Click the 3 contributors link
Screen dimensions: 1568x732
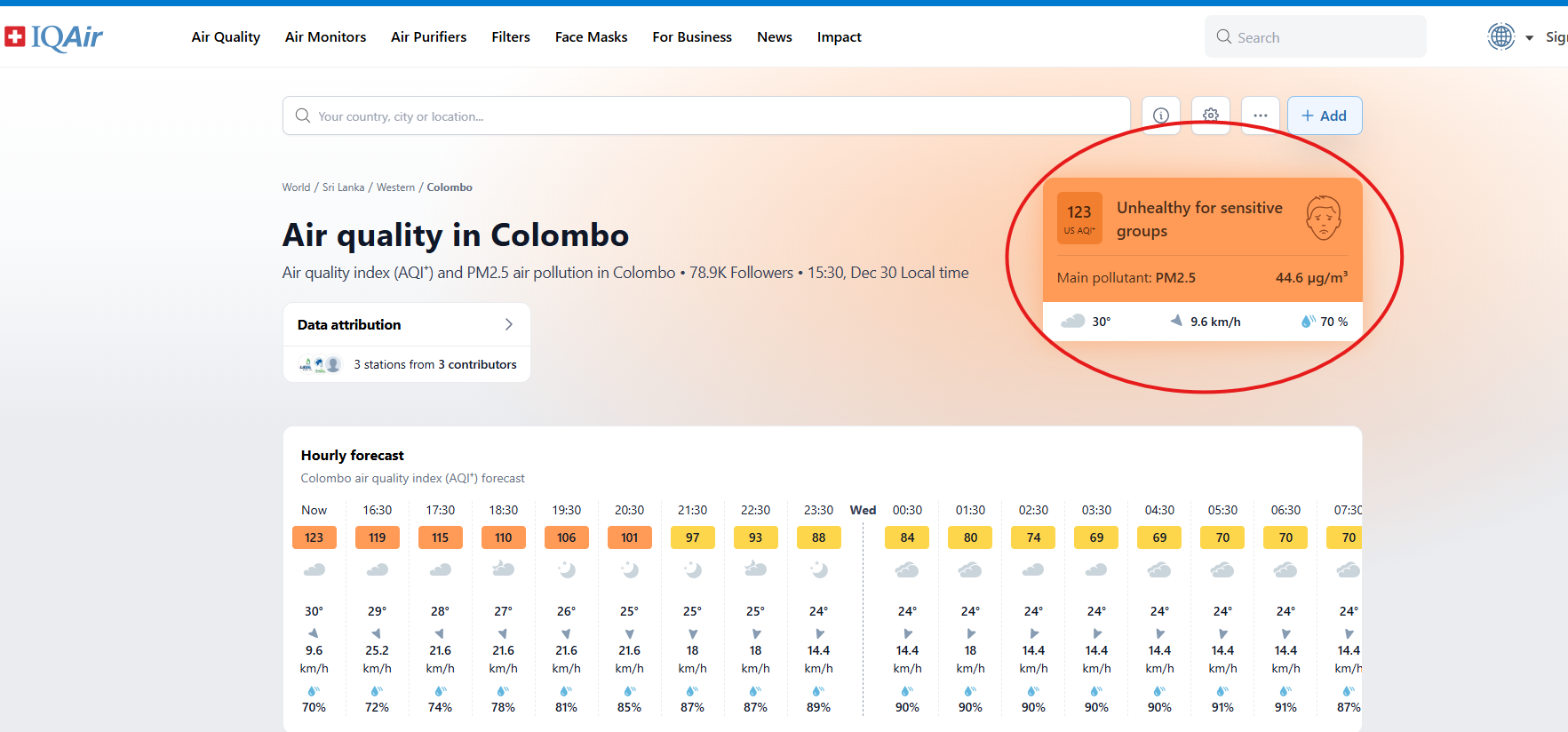tap(477, 364)
